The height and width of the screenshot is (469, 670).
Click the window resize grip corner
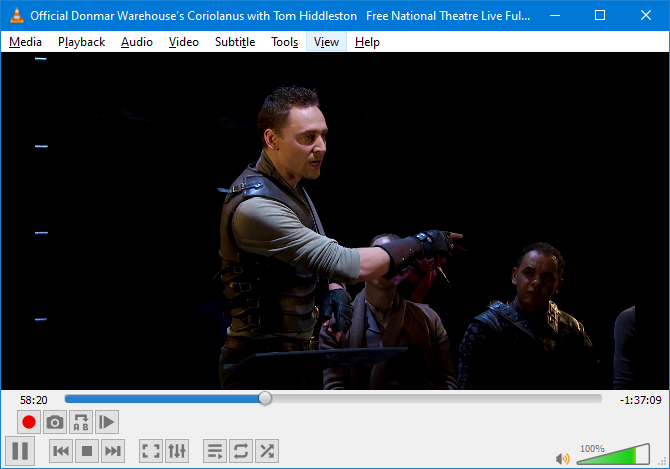click(x=664, y=463)
